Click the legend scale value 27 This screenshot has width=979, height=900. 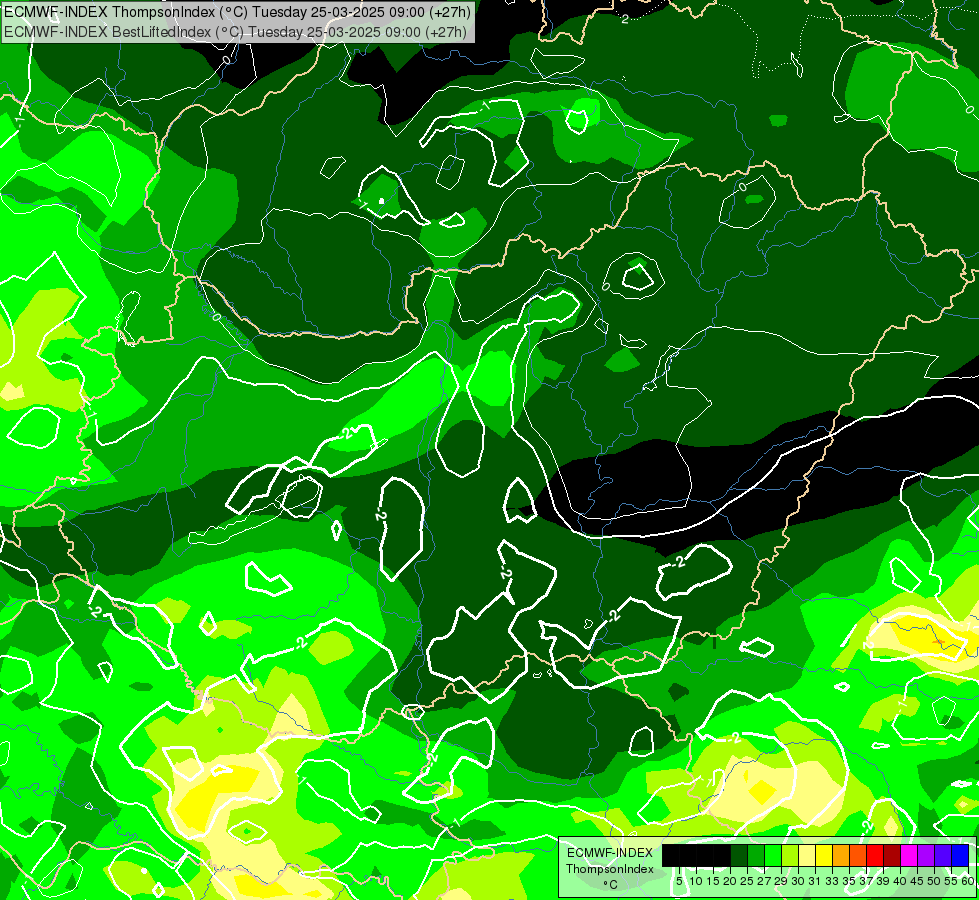click(764, 881)
